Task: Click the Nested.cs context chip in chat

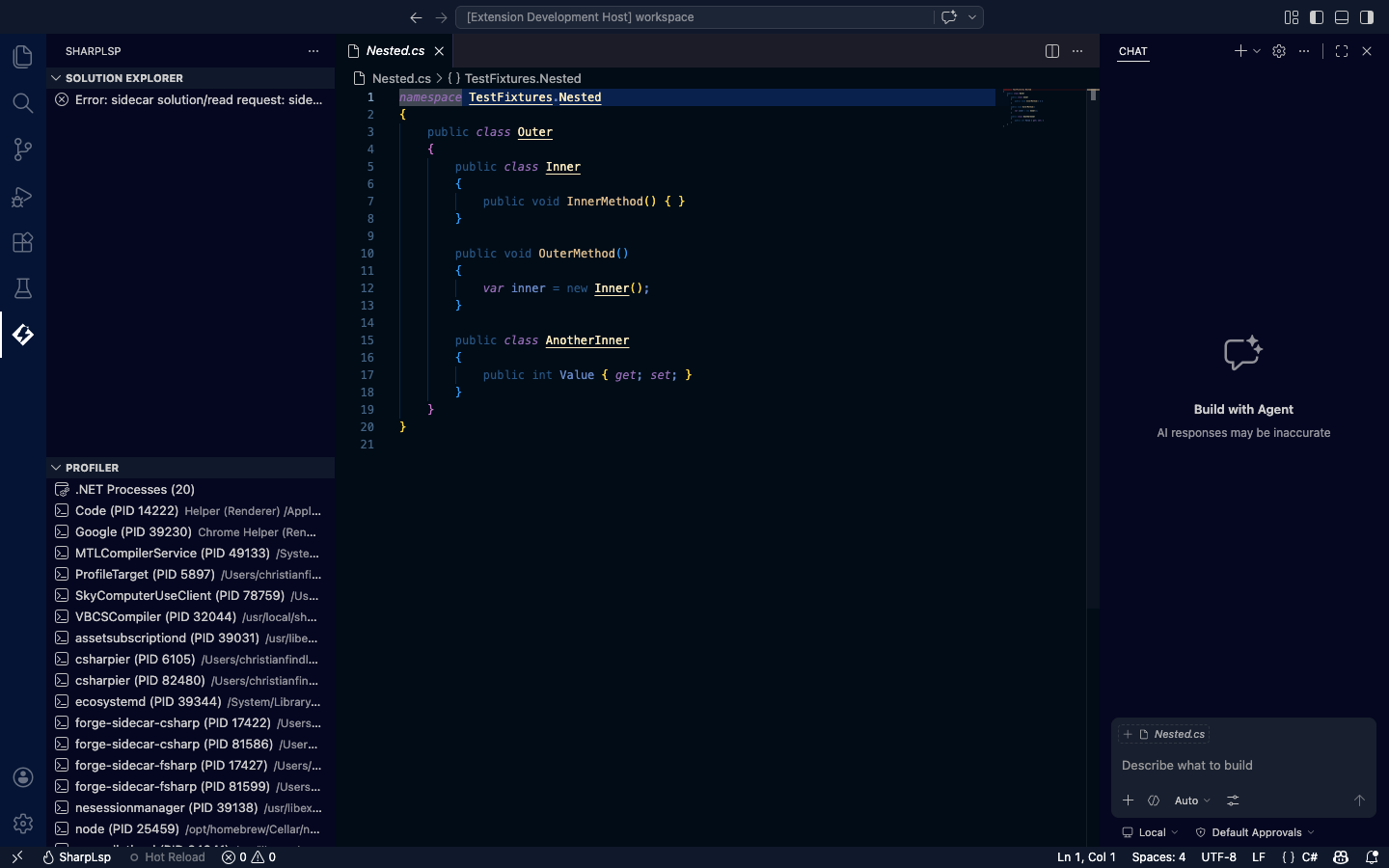Action: pos(1164,734)
